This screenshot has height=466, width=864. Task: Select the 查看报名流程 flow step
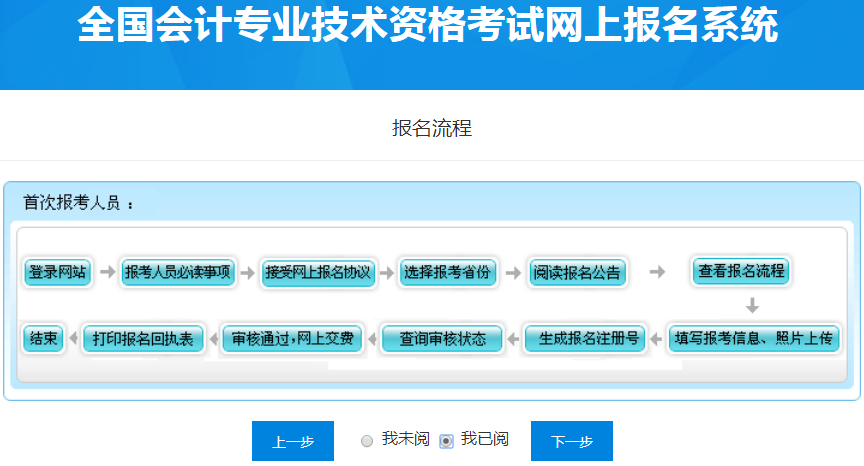pyautogui.click(x=741, y=271)
